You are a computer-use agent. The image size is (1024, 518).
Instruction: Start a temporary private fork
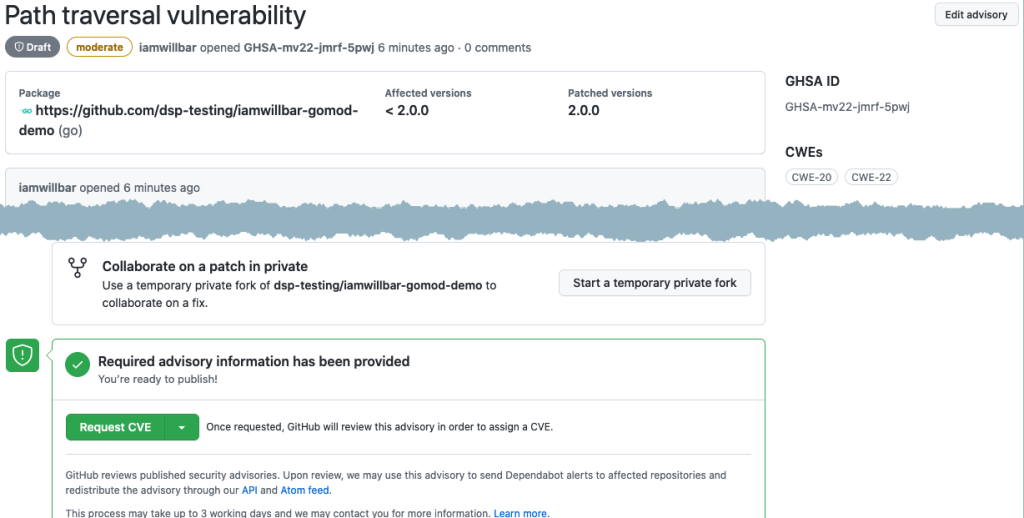(x=654, y=283)
